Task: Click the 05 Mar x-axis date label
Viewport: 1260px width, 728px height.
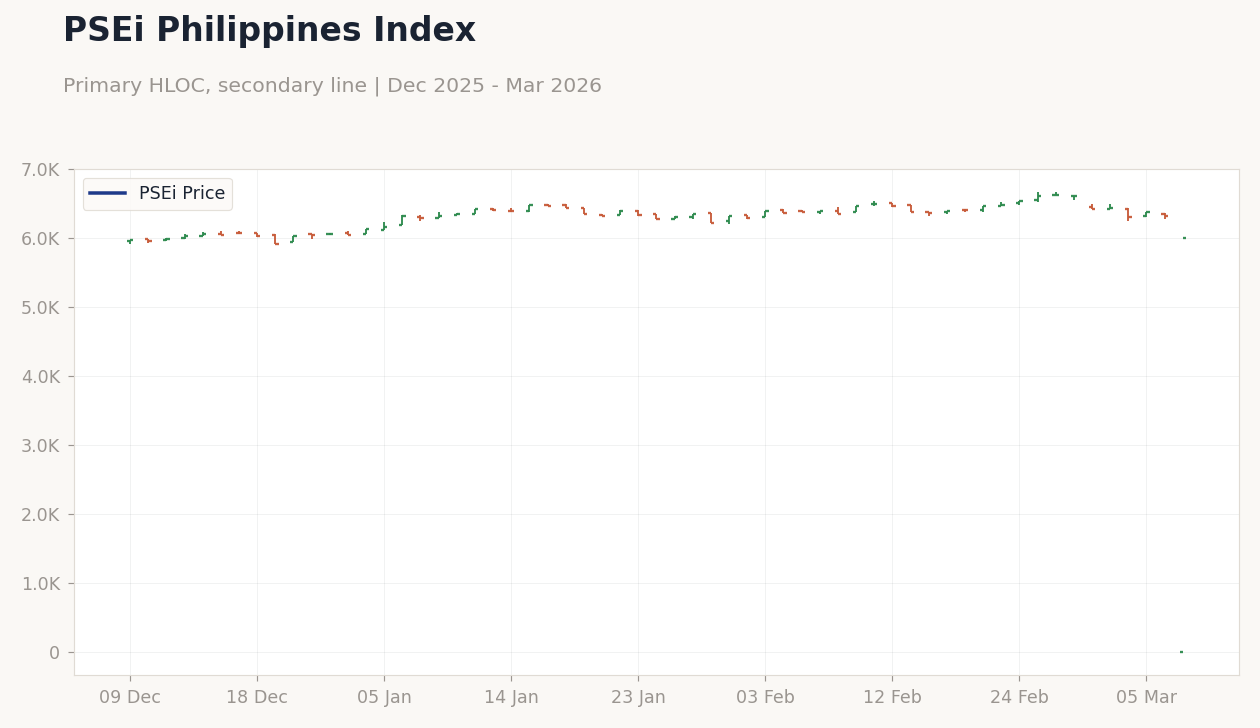Action: (x=1146, y=698)
